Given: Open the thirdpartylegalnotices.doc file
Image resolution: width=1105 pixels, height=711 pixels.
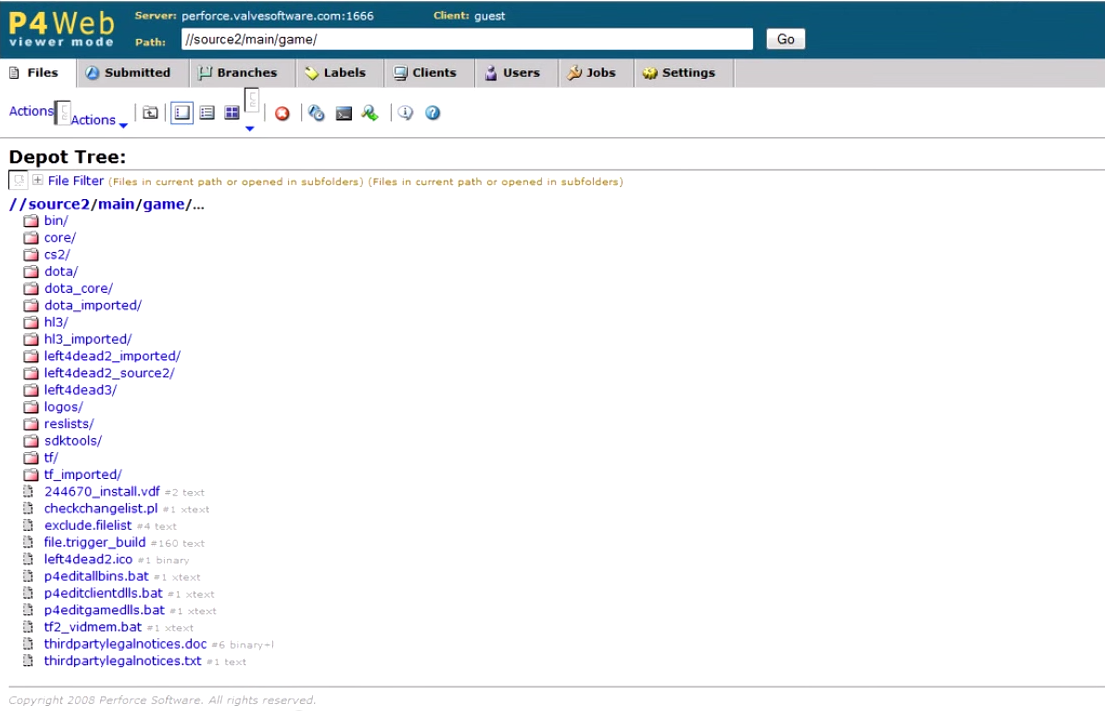Looking at the screenshot, I should pyautogui.click(x=125, y=643).
